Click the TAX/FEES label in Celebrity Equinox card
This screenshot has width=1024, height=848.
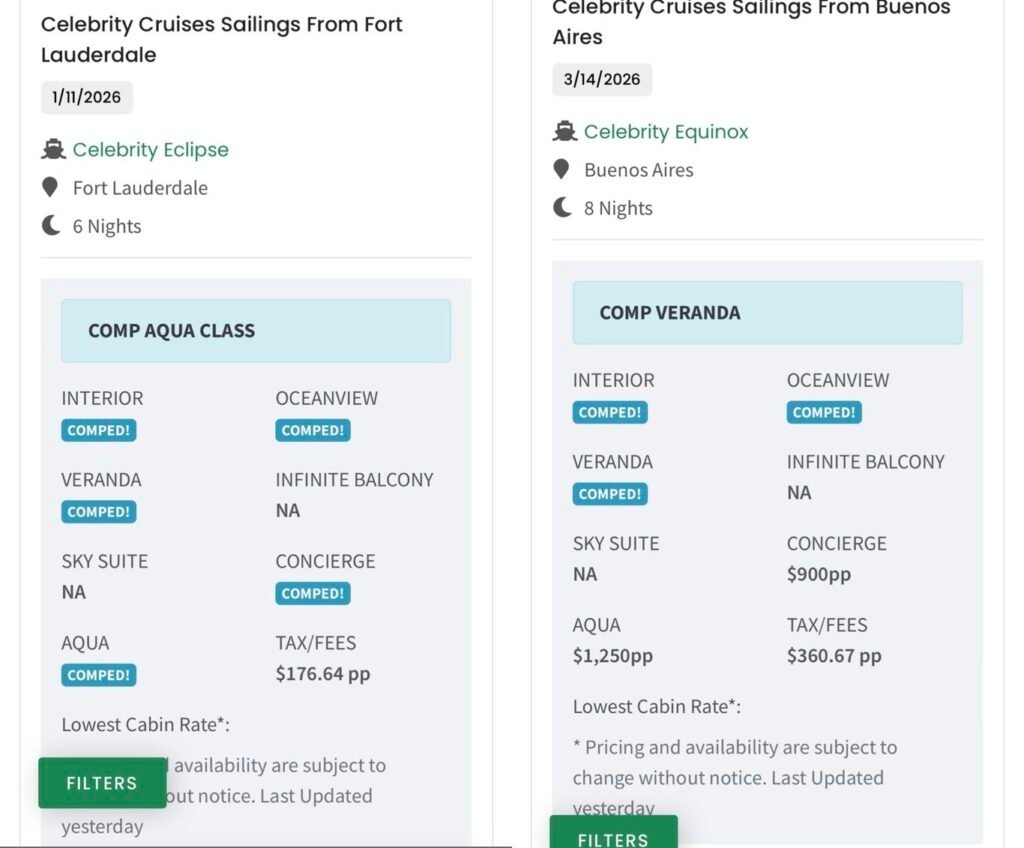[827, 625]
